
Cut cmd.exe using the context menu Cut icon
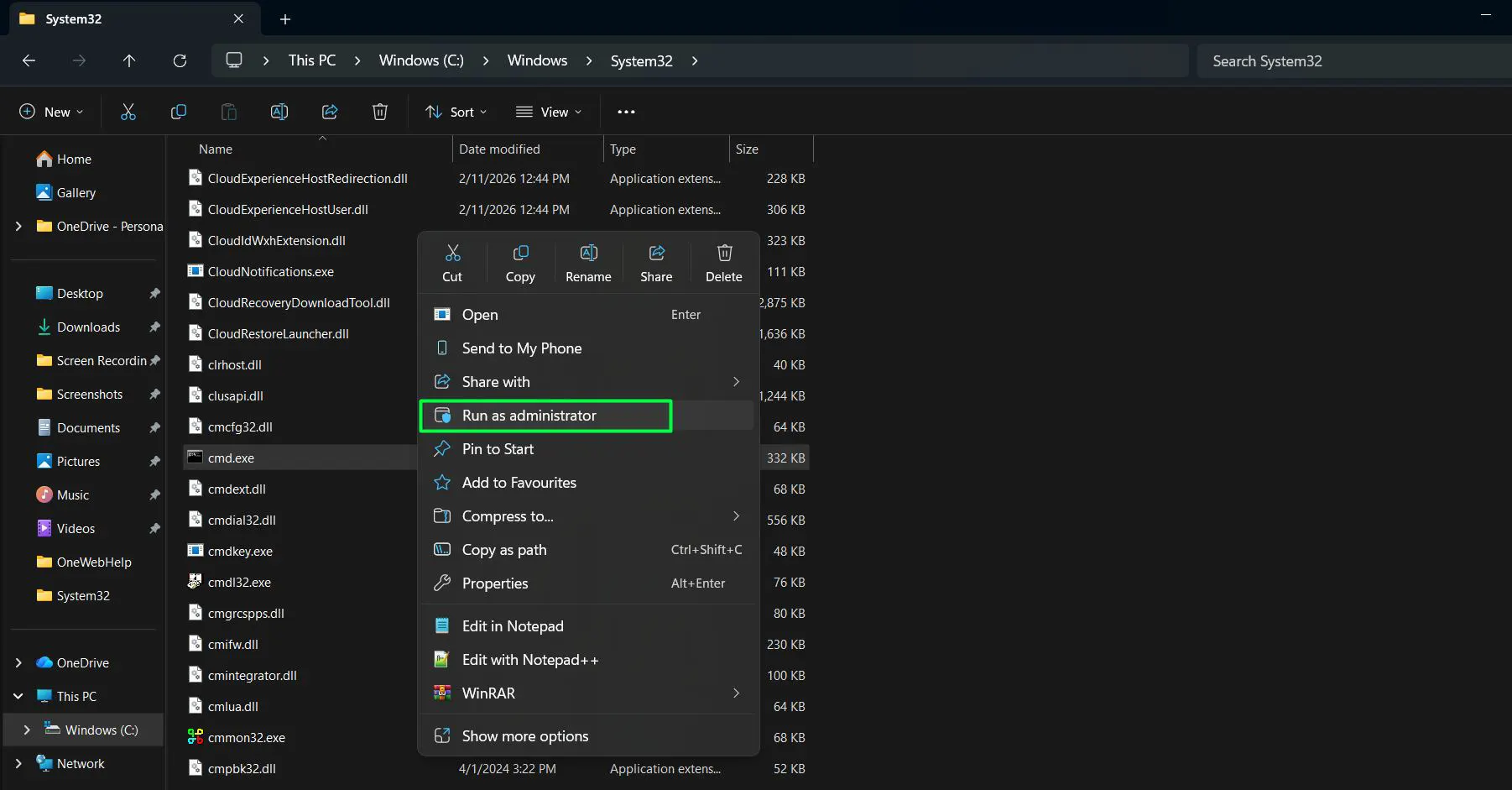tap(452, 262)
